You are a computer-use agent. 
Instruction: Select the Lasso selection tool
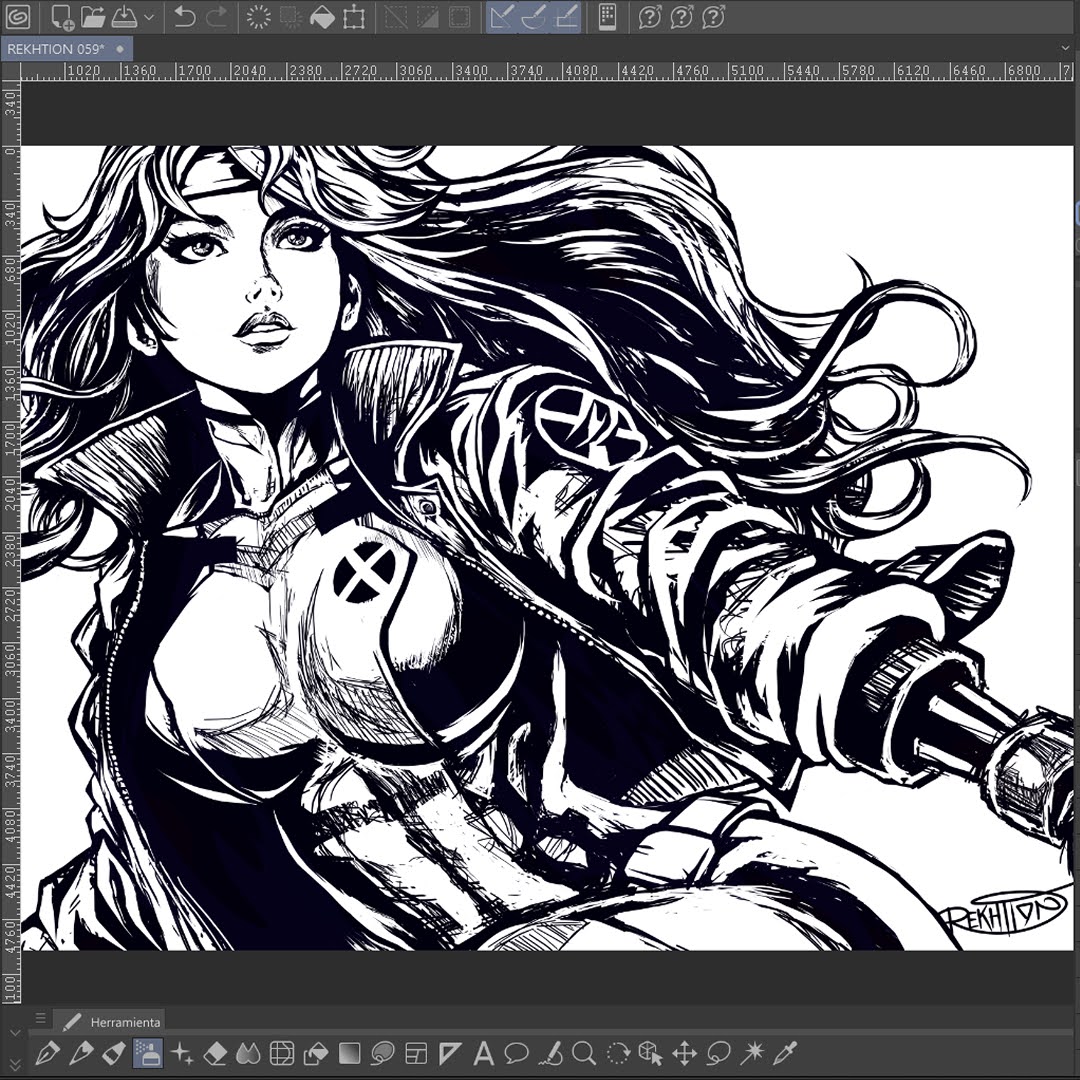click(x=718, y=1053)
